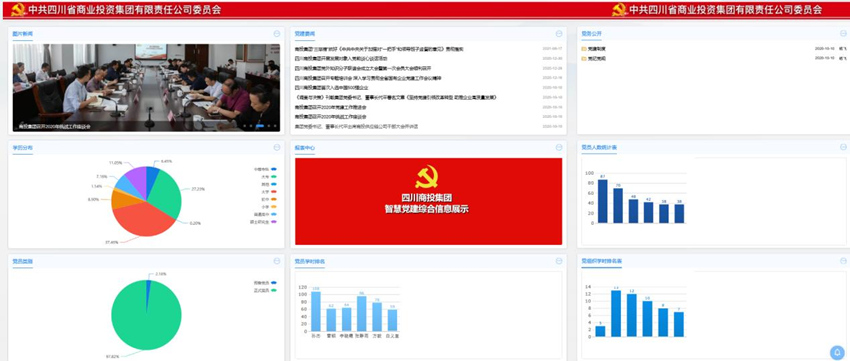Select the 党建要闻 panel title tab
The height and width of the screenshot is (361, 850).
click(x=305, y=34)
